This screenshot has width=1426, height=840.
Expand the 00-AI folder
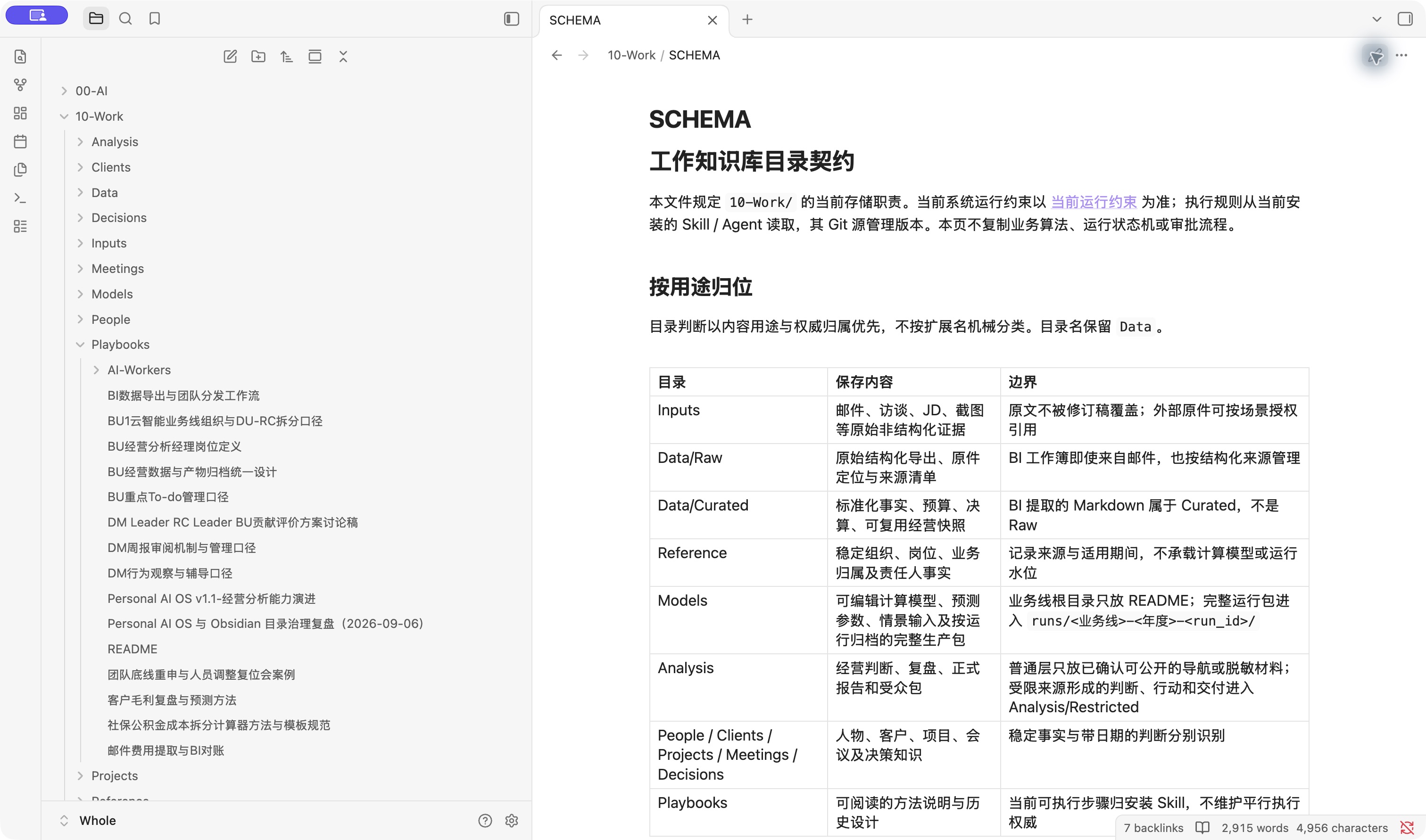click(x=64, y=91)
